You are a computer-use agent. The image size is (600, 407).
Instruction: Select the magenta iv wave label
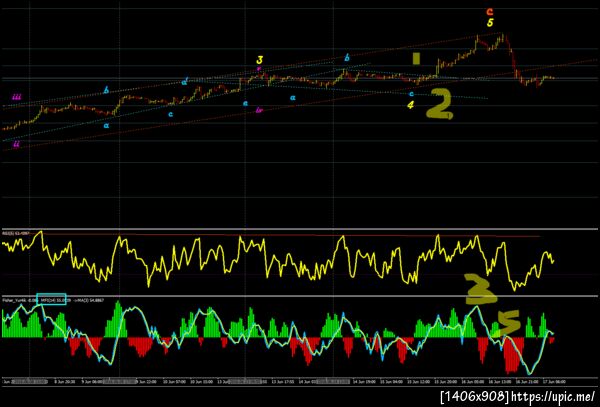tap(259, 111)
